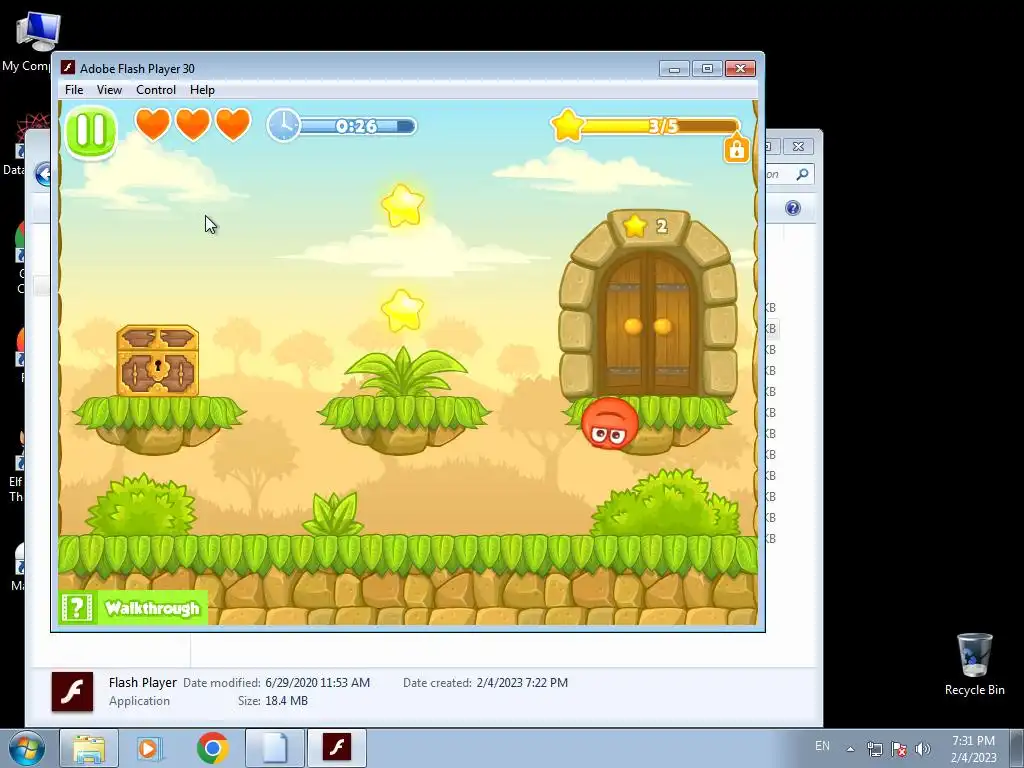The image size is (1024, 768).
Task: Click star requirement sign above door
Action: click(647, 227)
